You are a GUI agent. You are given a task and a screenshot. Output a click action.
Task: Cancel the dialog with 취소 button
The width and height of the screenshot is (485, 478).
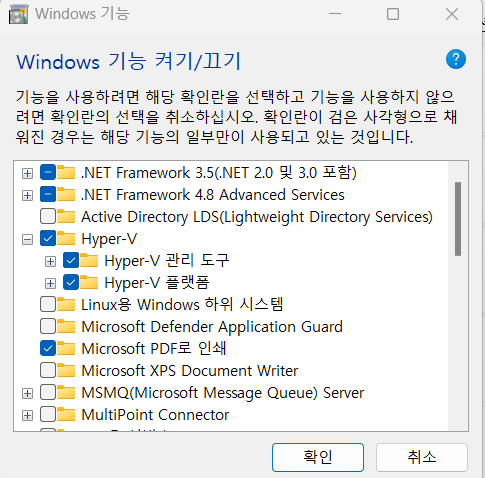coord(422,457)
